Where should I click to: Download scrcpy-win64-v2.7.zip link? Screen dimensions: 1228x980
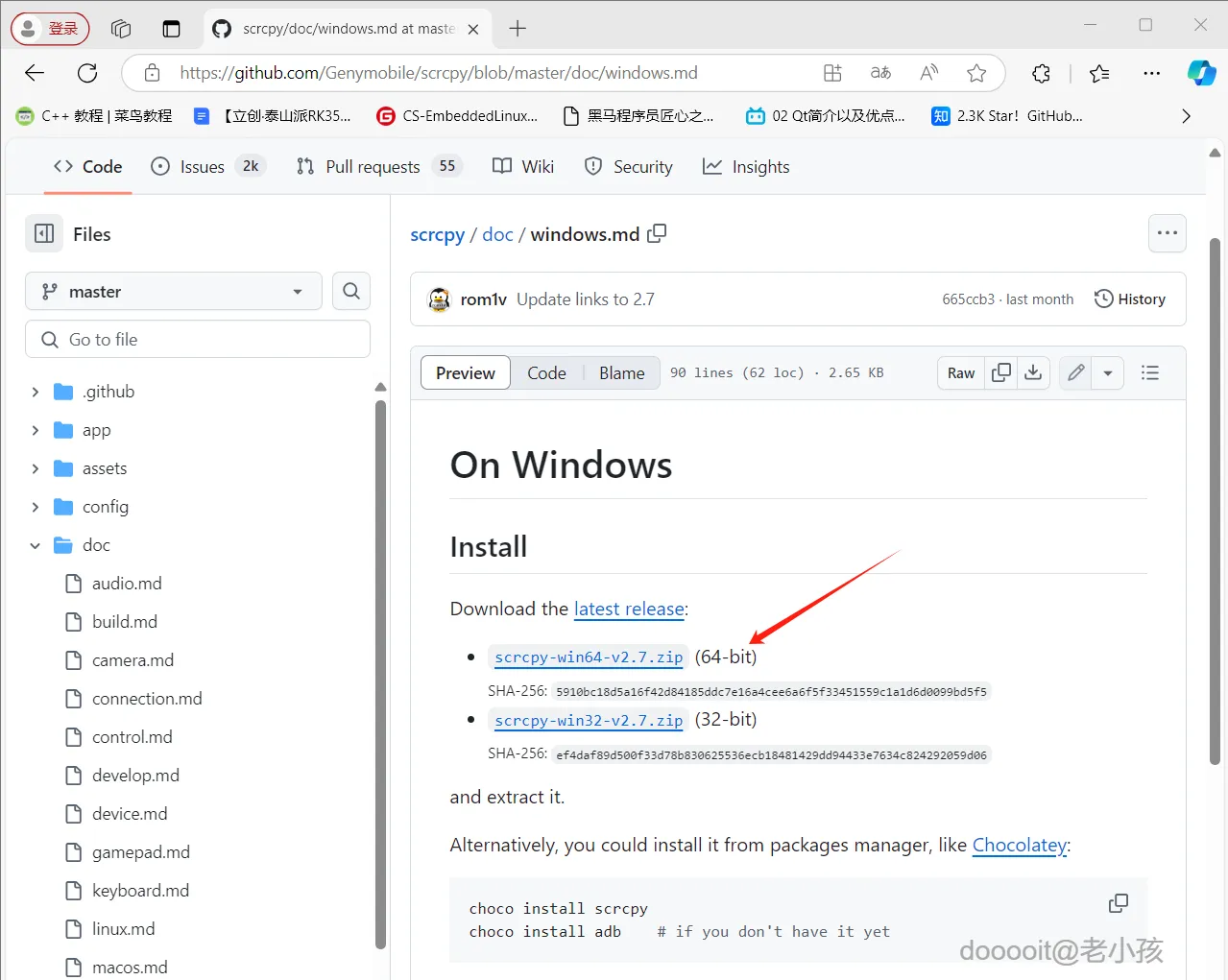click(x=589, y=657)
